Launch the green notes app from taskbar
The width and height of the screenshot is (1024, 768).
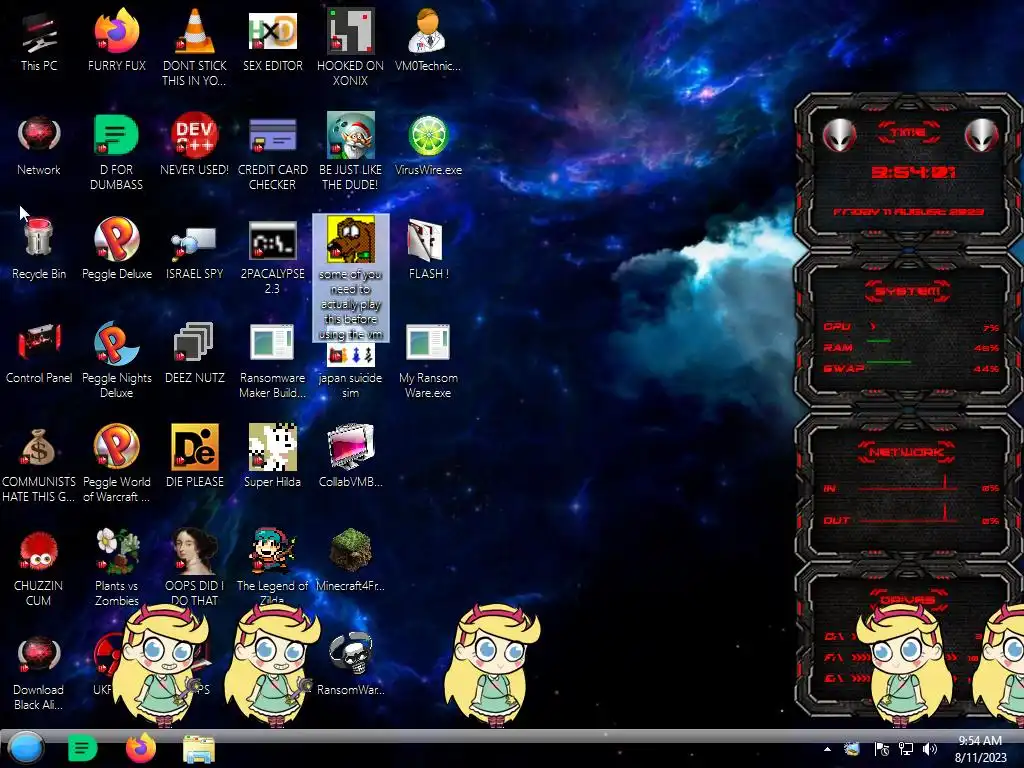(82, 748)
